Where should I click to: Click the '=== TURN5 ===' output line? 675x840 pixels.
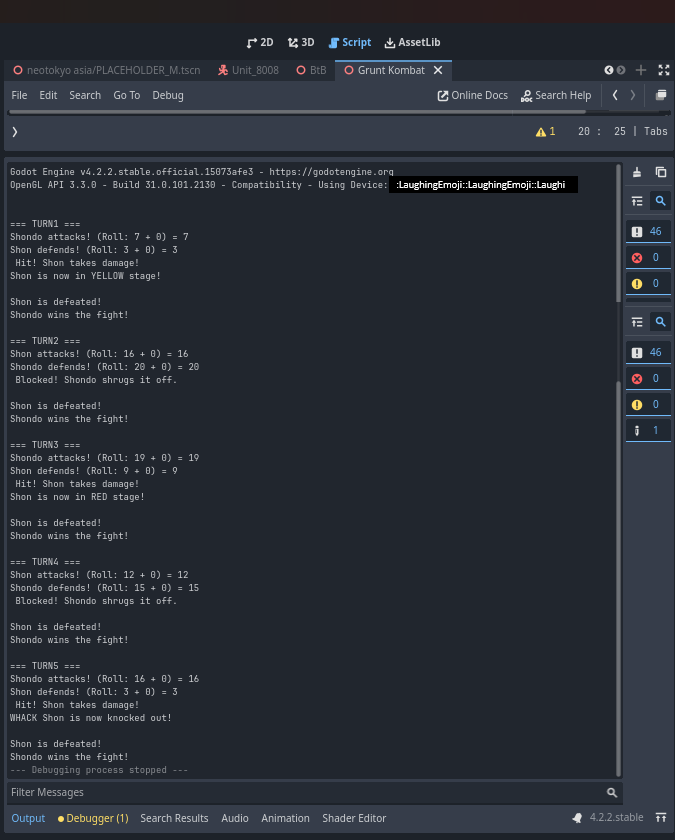pyautogui.click(x=45, y=666)
